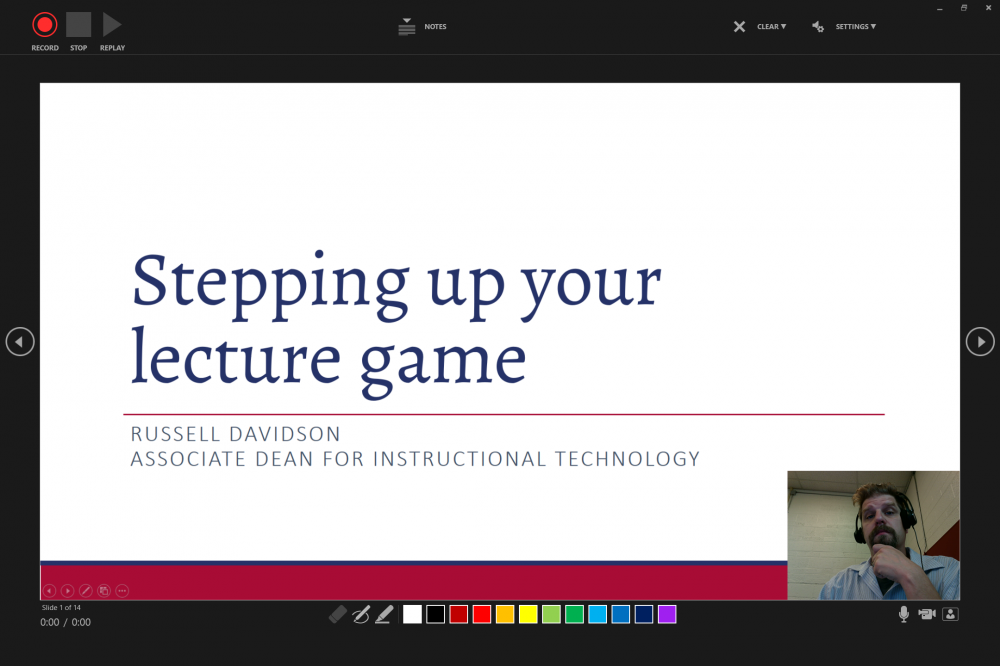Click the see all slides icon on slide
The width and height of the screenshot is (1000, 666).
104,591
